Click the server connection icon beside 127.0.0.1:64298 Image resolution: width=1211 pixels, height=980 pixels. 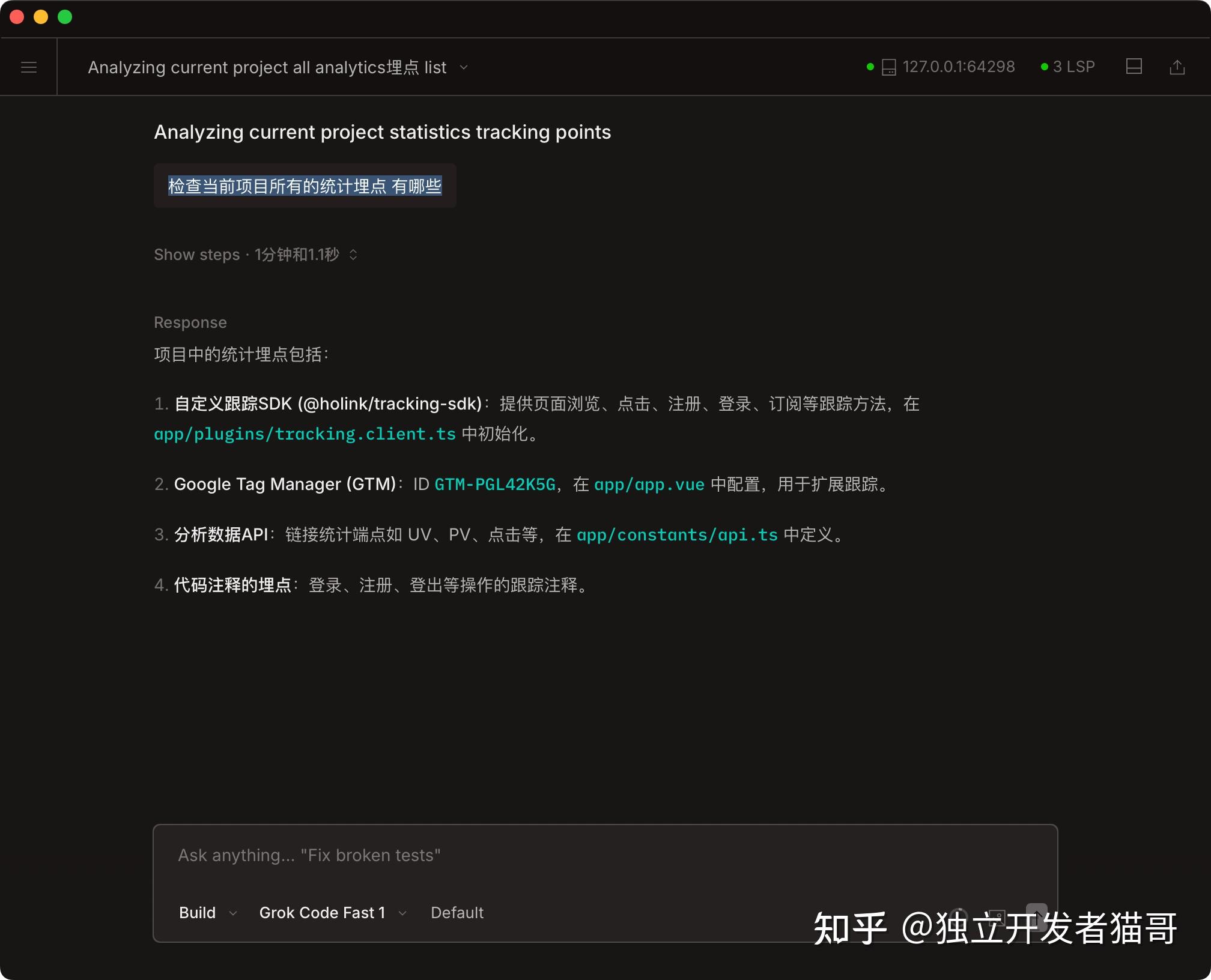click(x=888, y=67)
